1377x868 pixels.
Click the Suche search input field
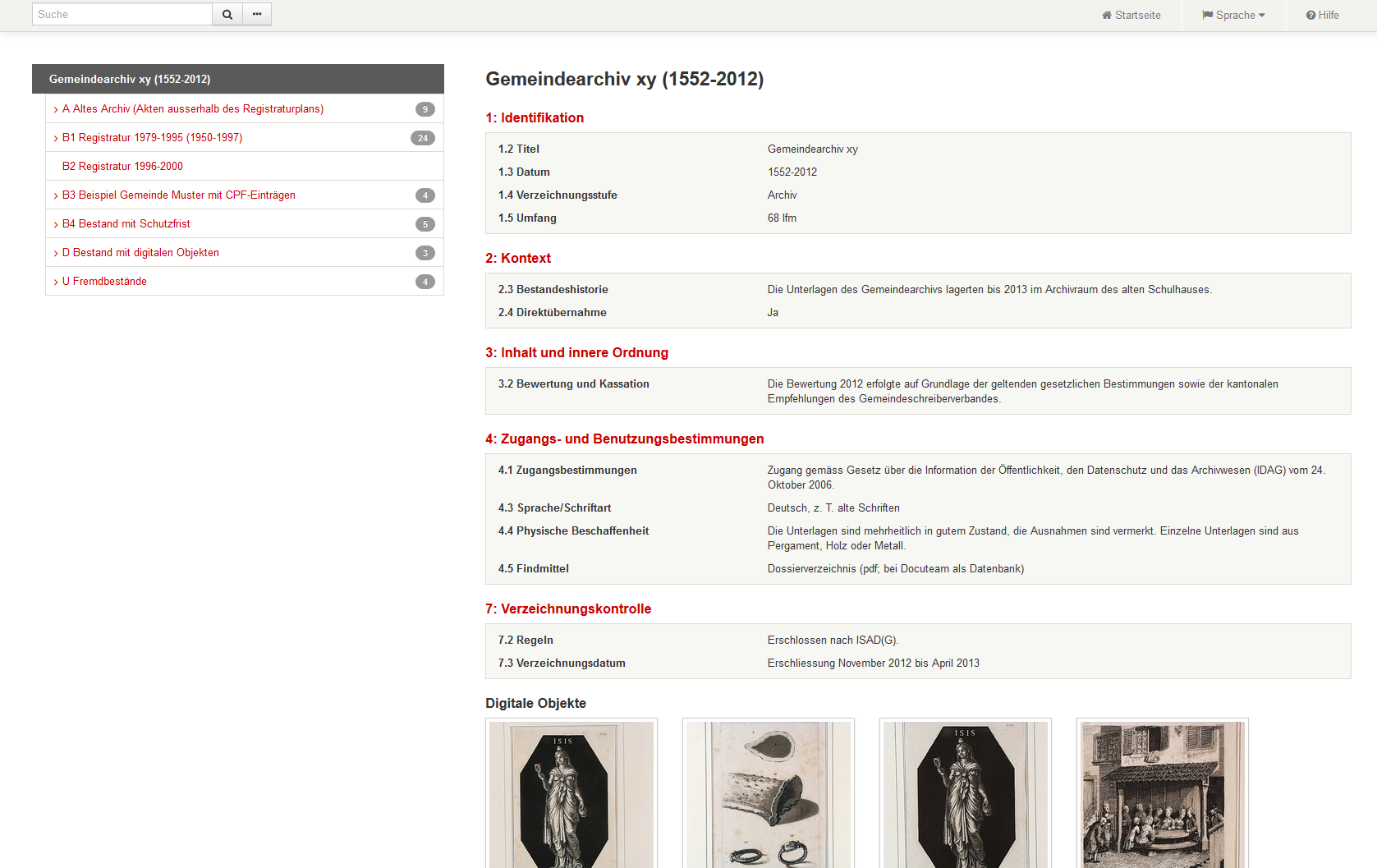tap(122, 15)
